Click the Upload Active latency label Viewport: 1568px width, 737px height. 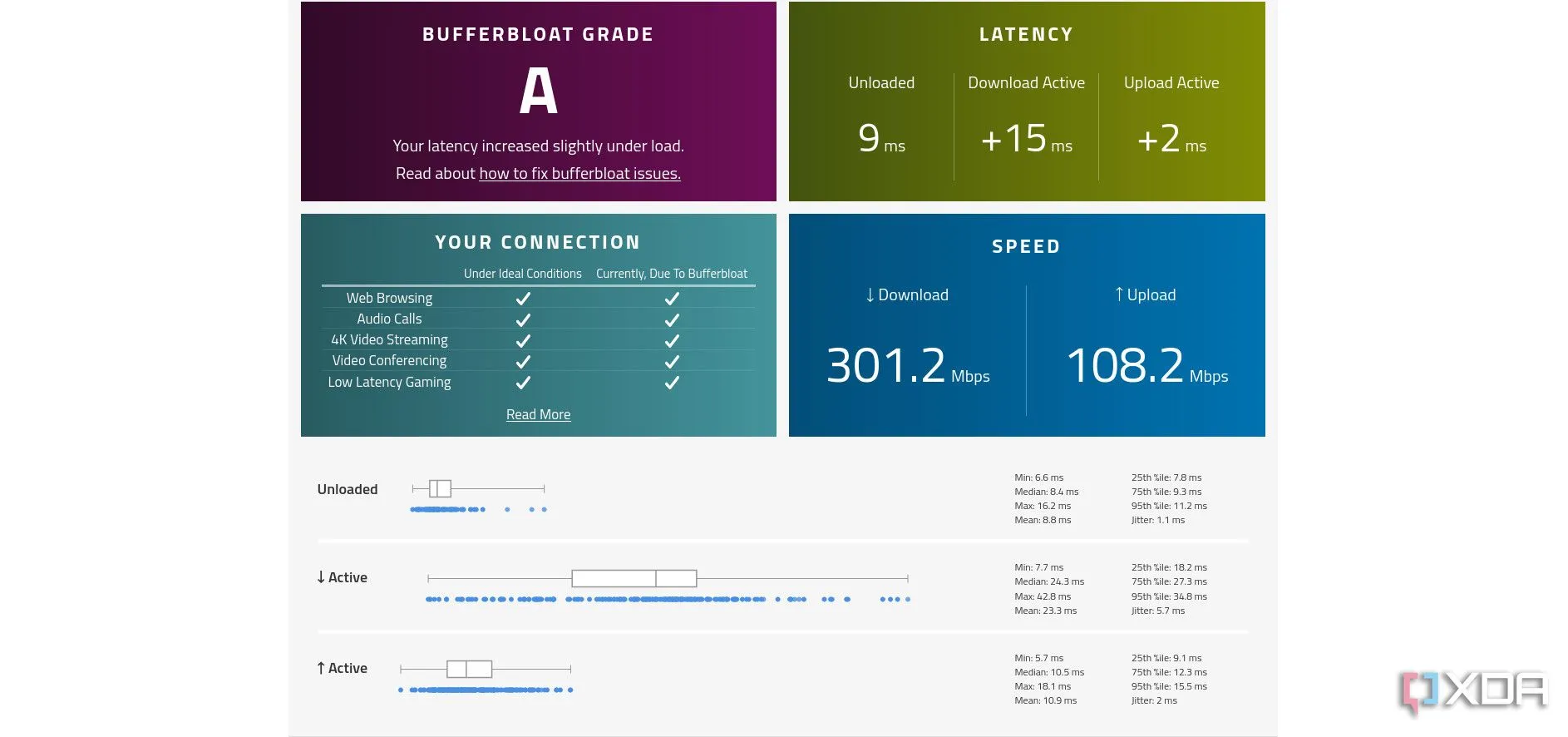(1171, 82)
